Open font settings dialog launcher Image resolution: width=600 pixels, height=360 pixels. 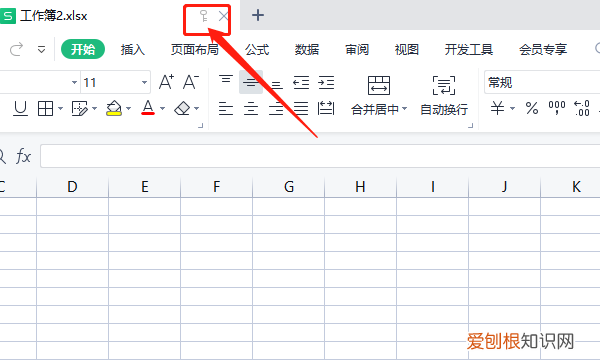tap(200, 125)
